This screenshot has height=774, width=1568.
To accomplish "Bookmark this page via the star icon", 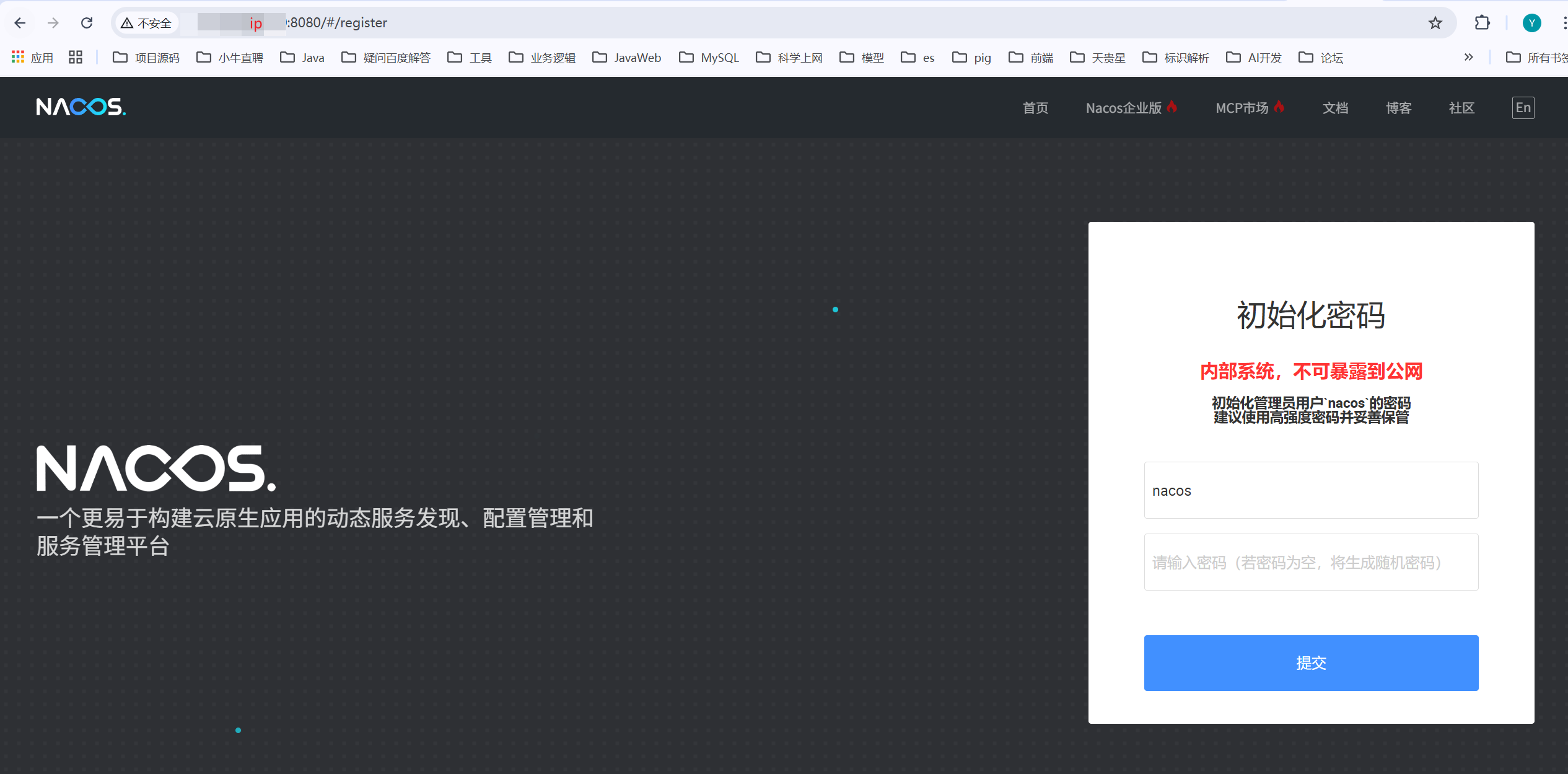I will (1435, 22).
